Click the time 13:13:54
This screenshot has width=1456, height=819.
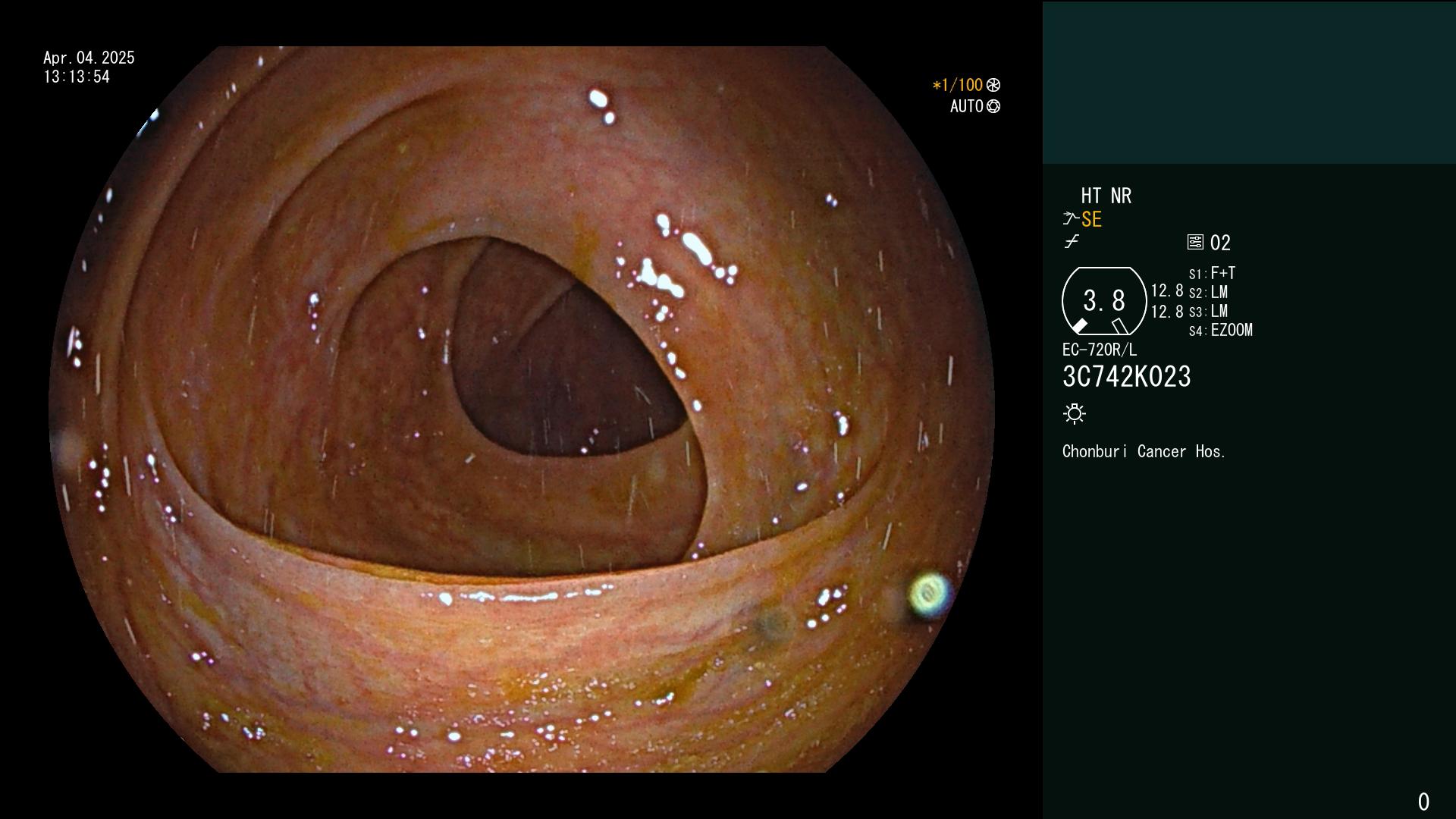coord(77,77)
